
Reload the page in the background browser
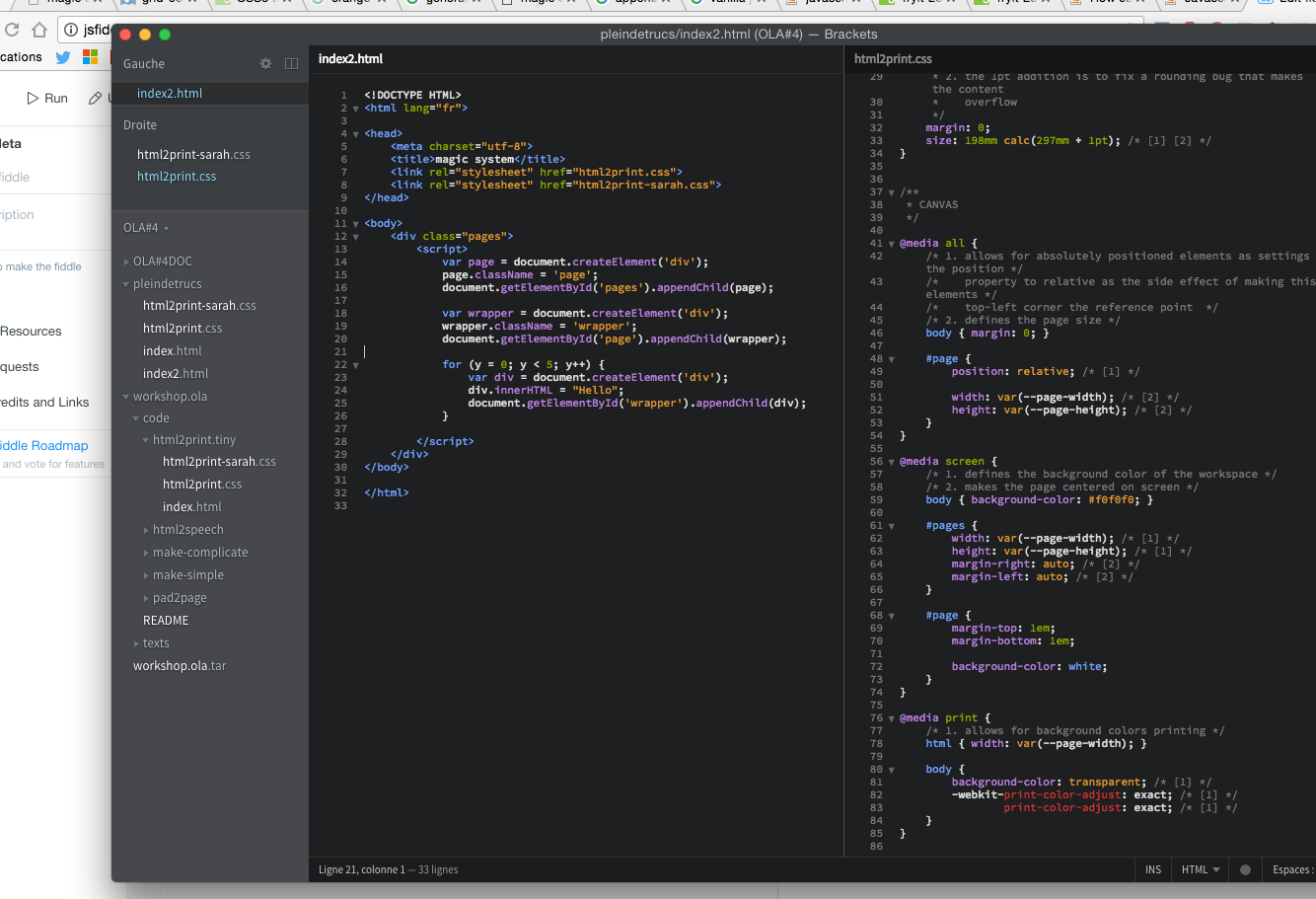pos(12,30)
